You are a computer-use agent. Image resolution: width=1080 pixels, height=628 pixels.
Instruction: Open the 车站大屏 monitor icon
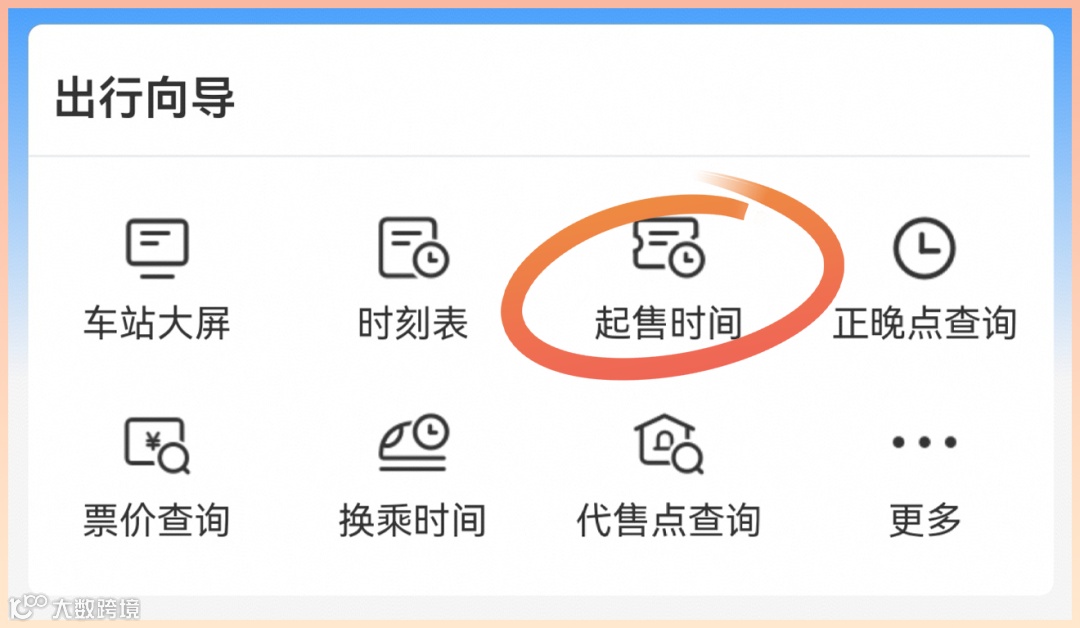[157, 248]
